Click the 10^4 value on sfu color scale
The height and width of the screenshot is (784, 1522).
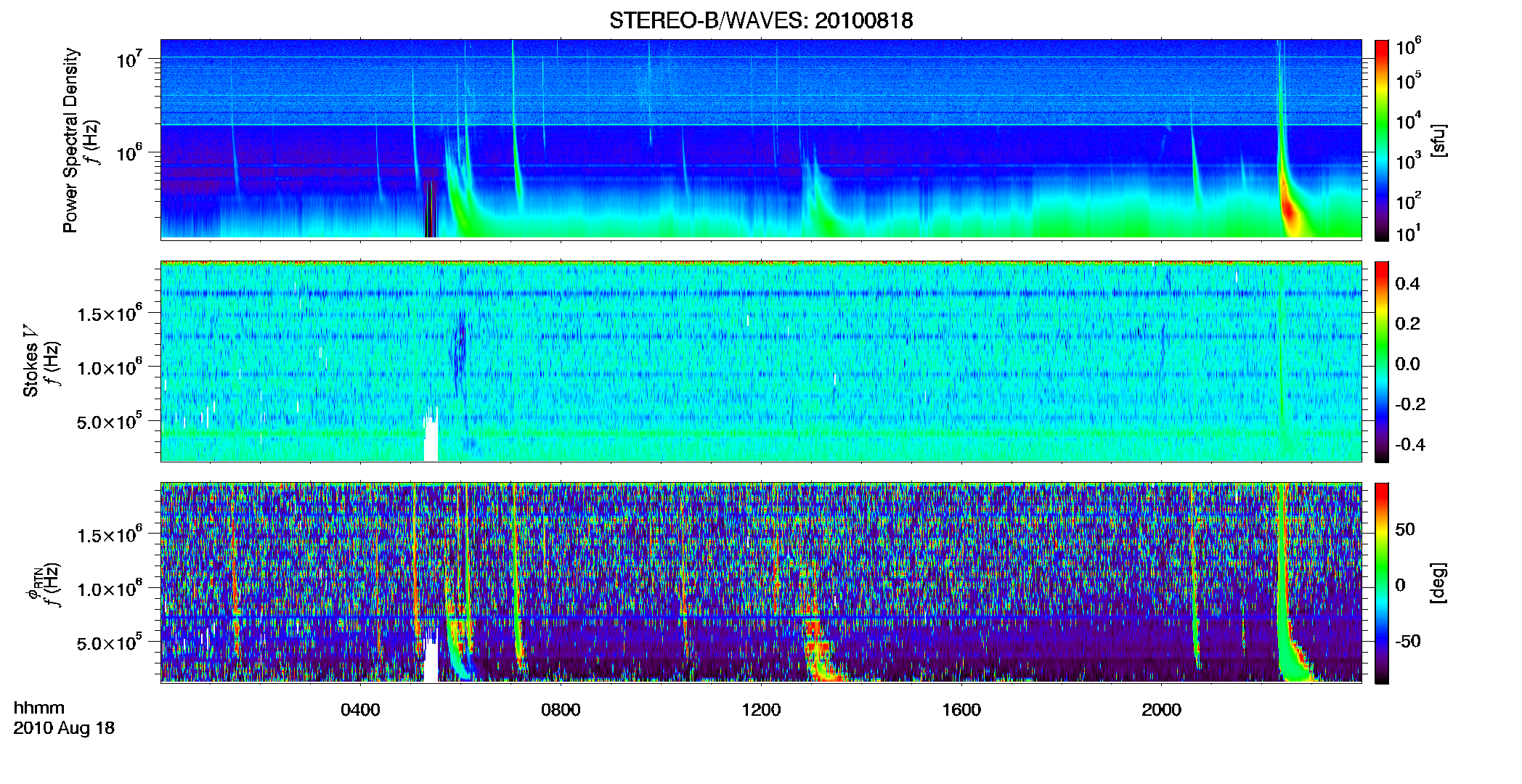point(1409,121)
